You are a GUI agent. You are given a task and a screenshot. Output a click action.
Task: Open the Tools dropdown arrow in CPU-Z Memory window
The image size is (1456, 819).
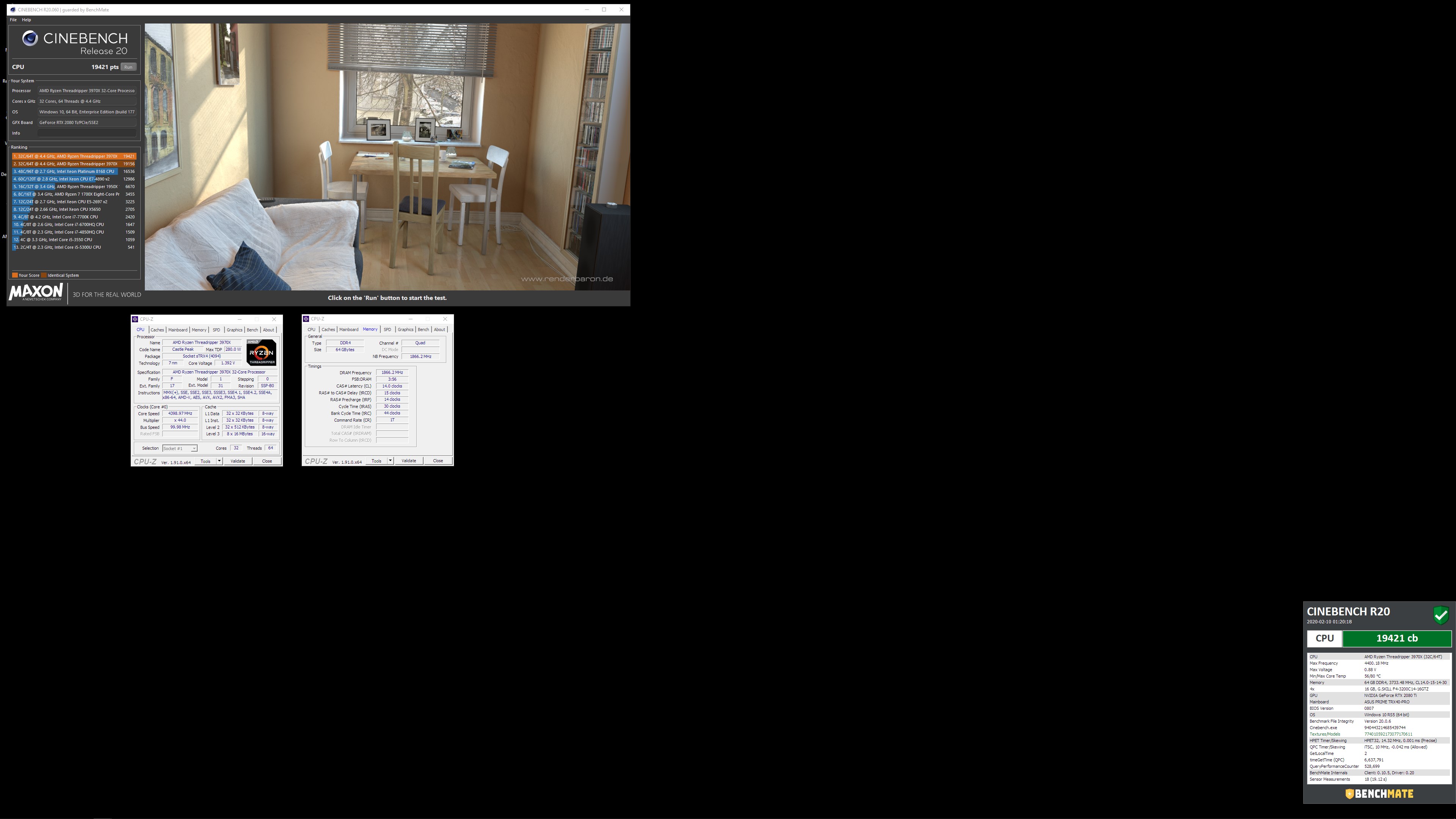tap(390, 461)
